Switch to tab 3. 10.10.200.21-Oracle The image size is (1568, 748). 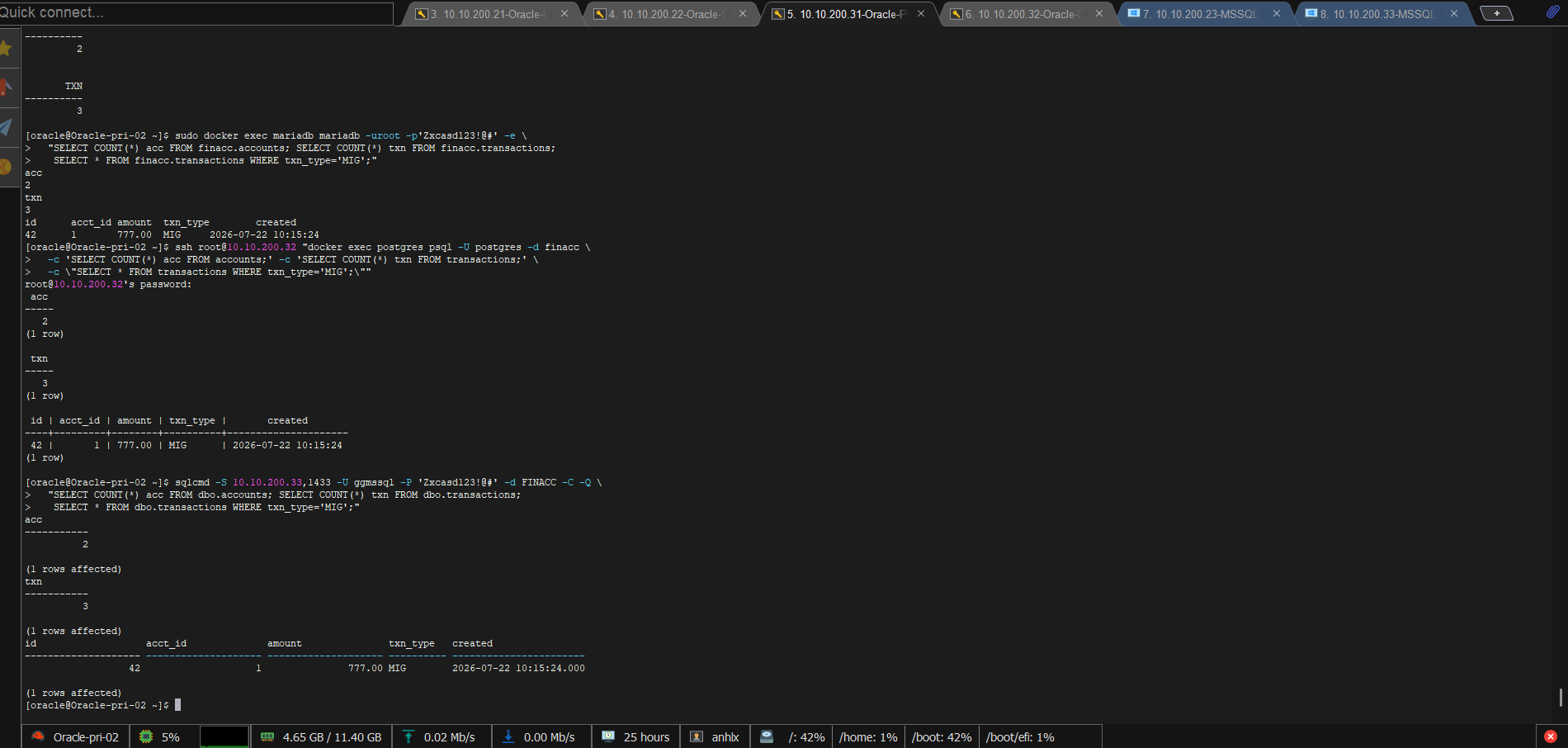tap(492, 14)
